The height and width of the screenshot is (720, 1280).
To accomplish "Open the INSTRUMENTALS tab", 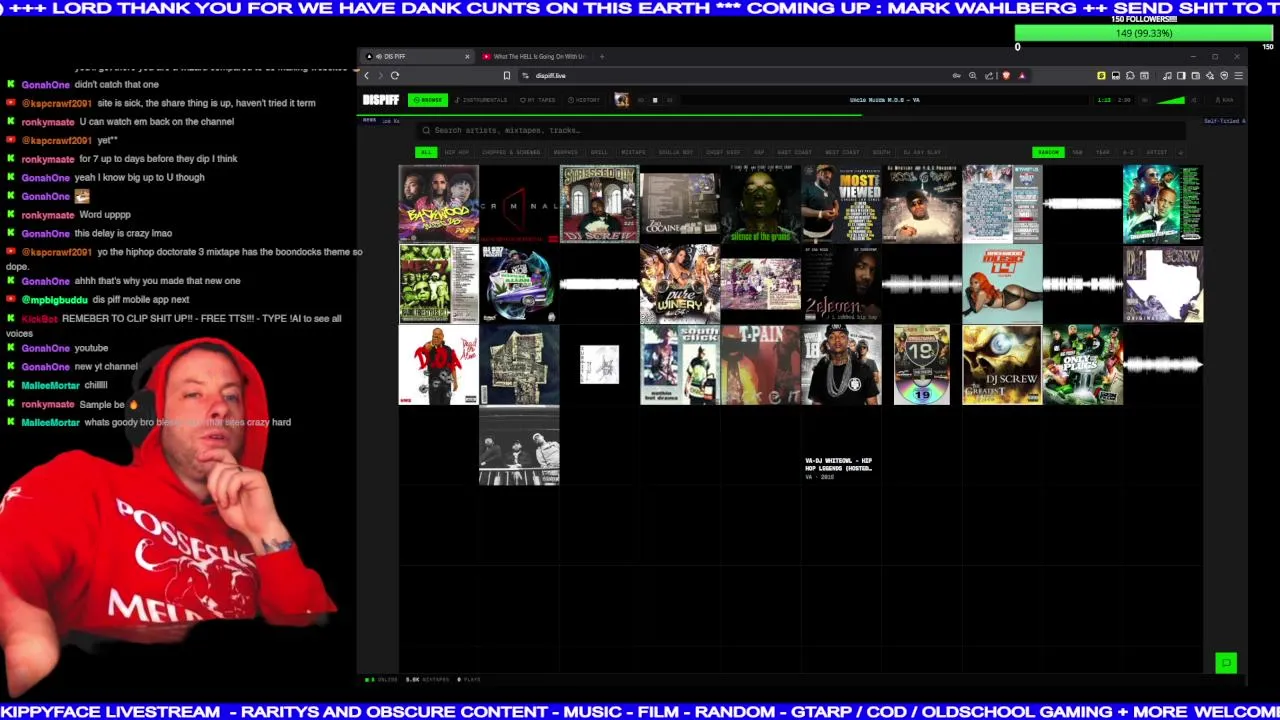I will (481, 100).
